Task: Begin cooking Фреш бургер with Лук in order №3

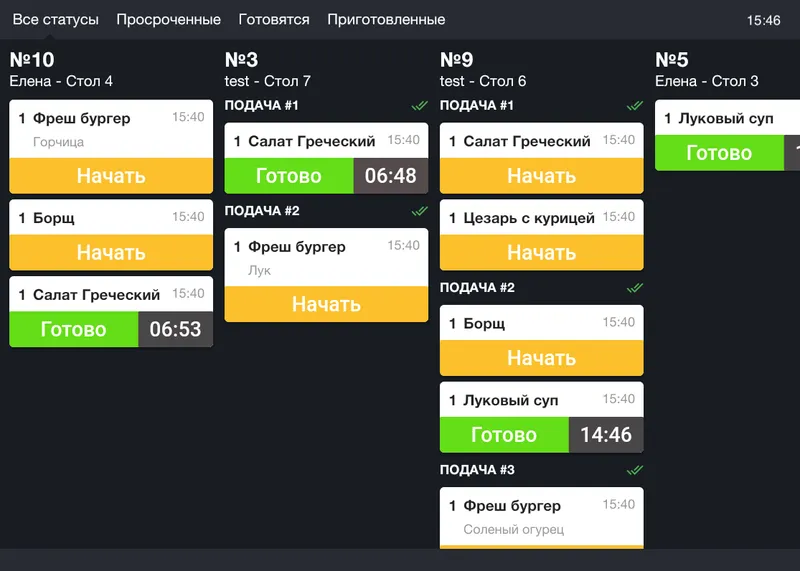Action: 326,304
